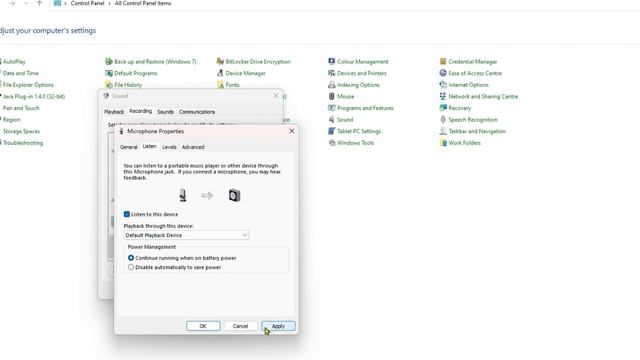Open Playback tab in Sound window
Screen dimensions: 640x360
(x=114, y=112)
